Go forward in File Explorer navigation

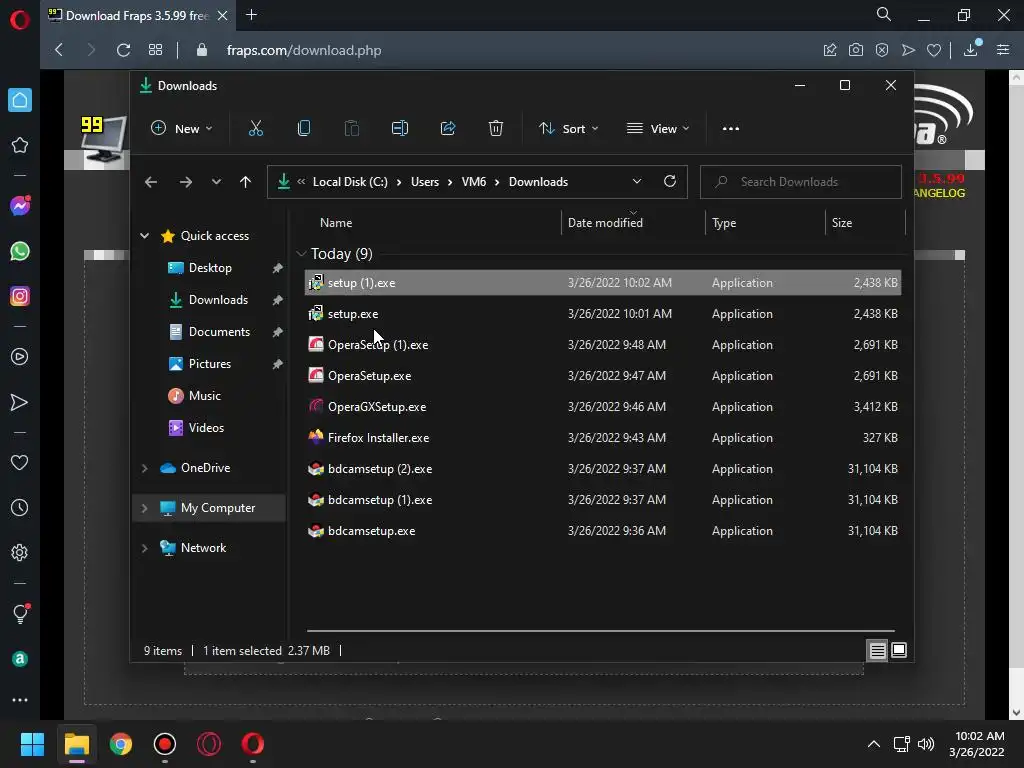186,182
